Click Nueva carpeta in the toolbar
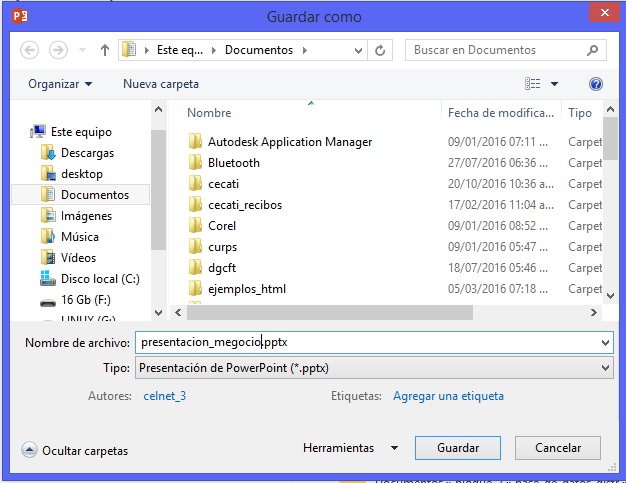The height and width of the screenshot is (483, 626). point(160,84)
